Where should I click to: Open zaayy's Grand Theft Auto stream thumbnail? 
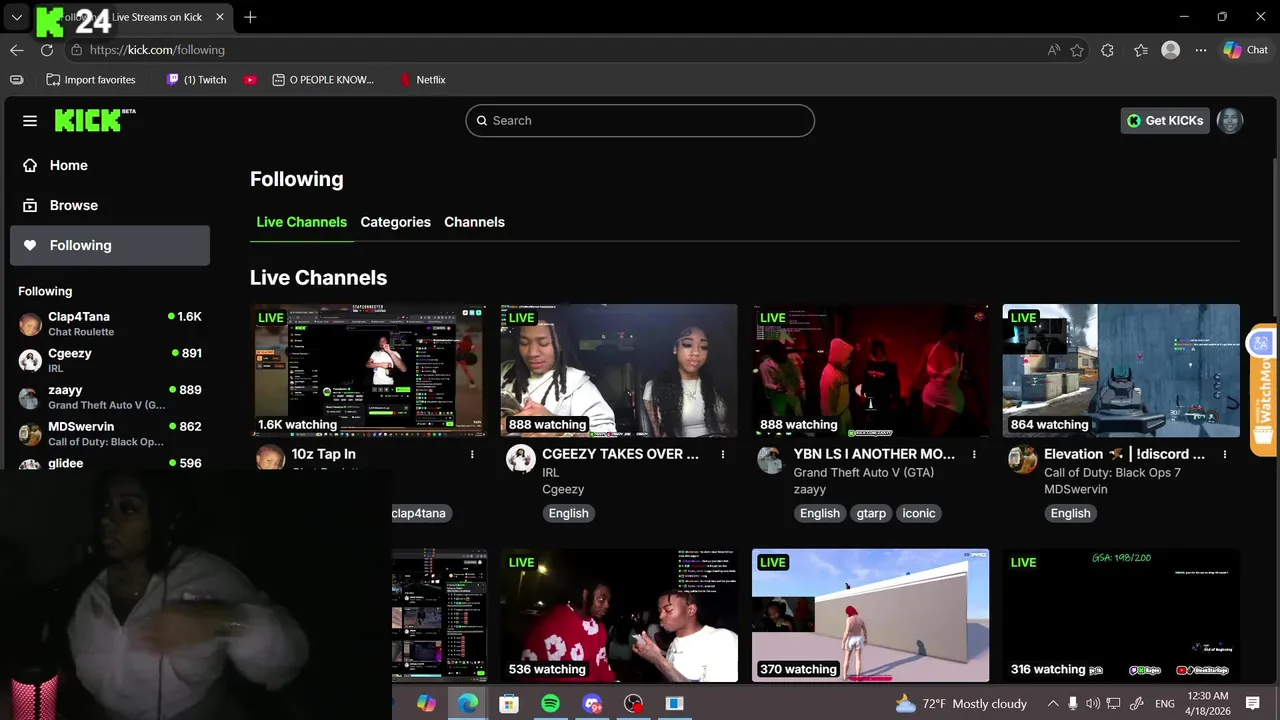(x=870, y=371)
